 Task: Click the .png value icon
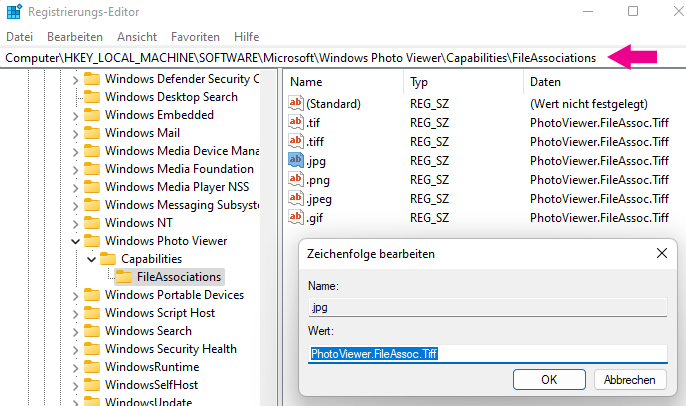(295, 179)
